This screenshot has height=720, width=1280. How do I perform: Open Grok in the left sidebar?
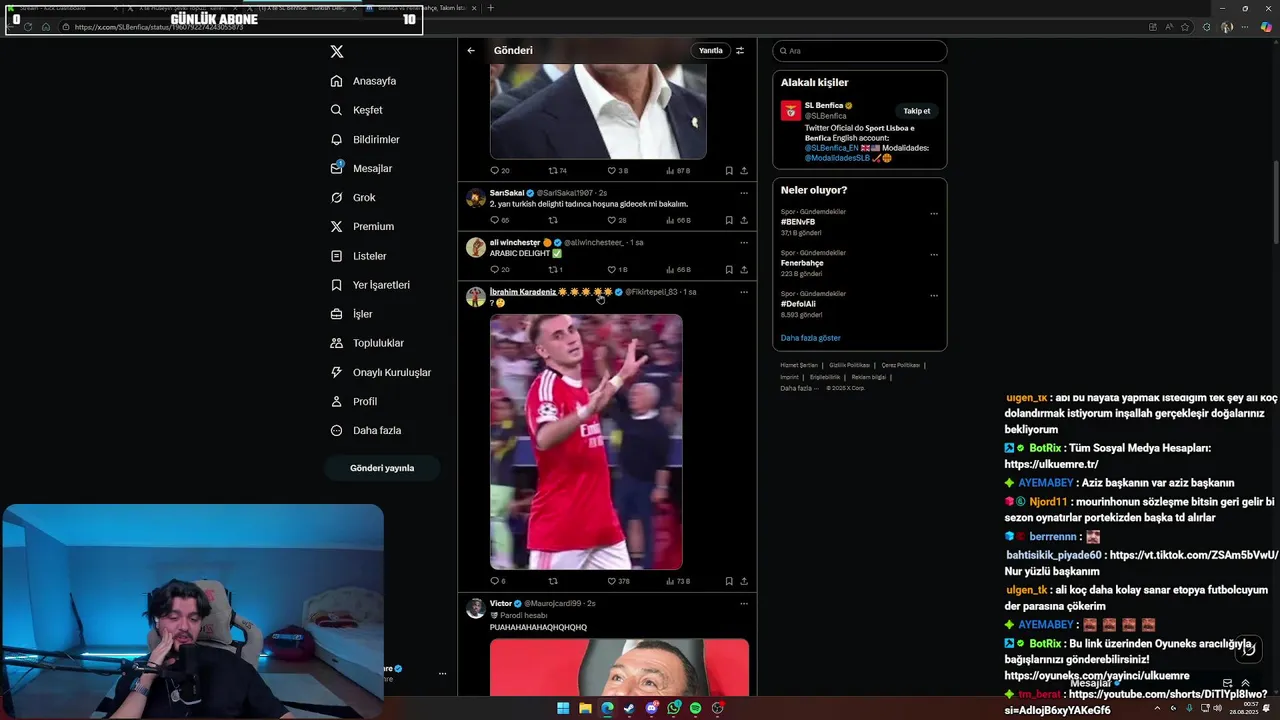click(353, 197)
